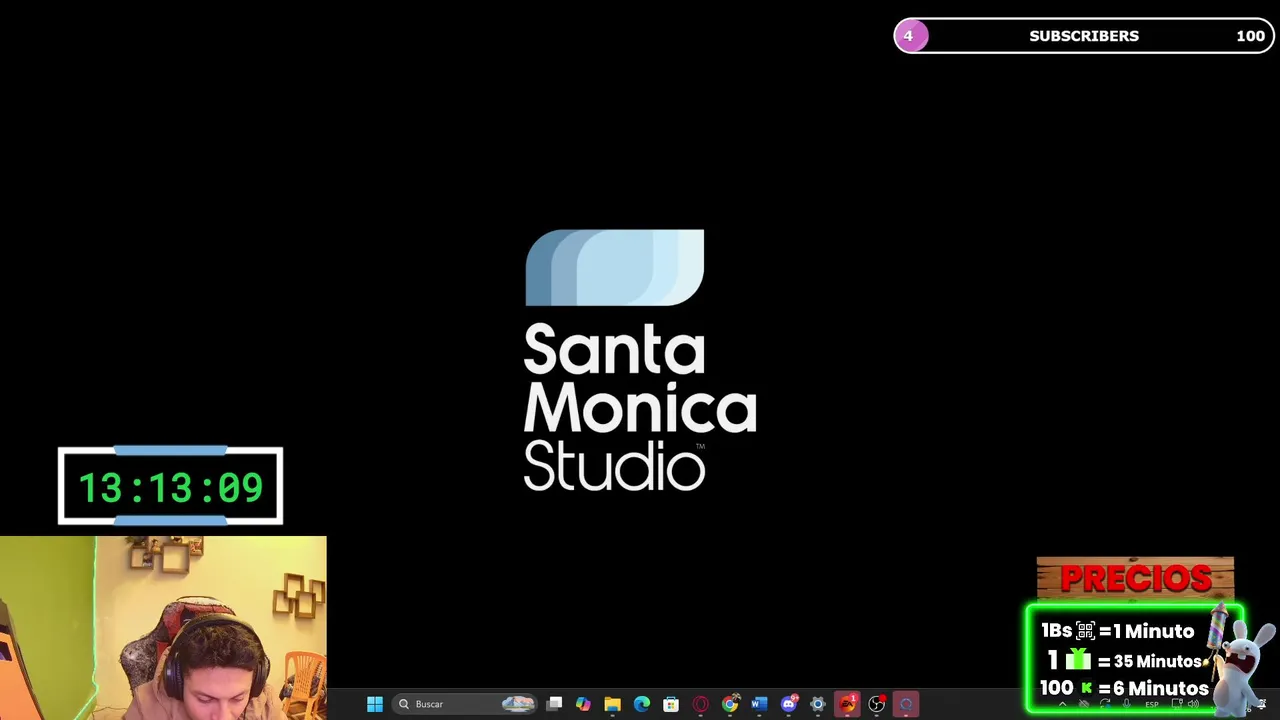
Task: Click the '1Bs = 1 Minuto' price row
Action: (x=1118, y=631)
